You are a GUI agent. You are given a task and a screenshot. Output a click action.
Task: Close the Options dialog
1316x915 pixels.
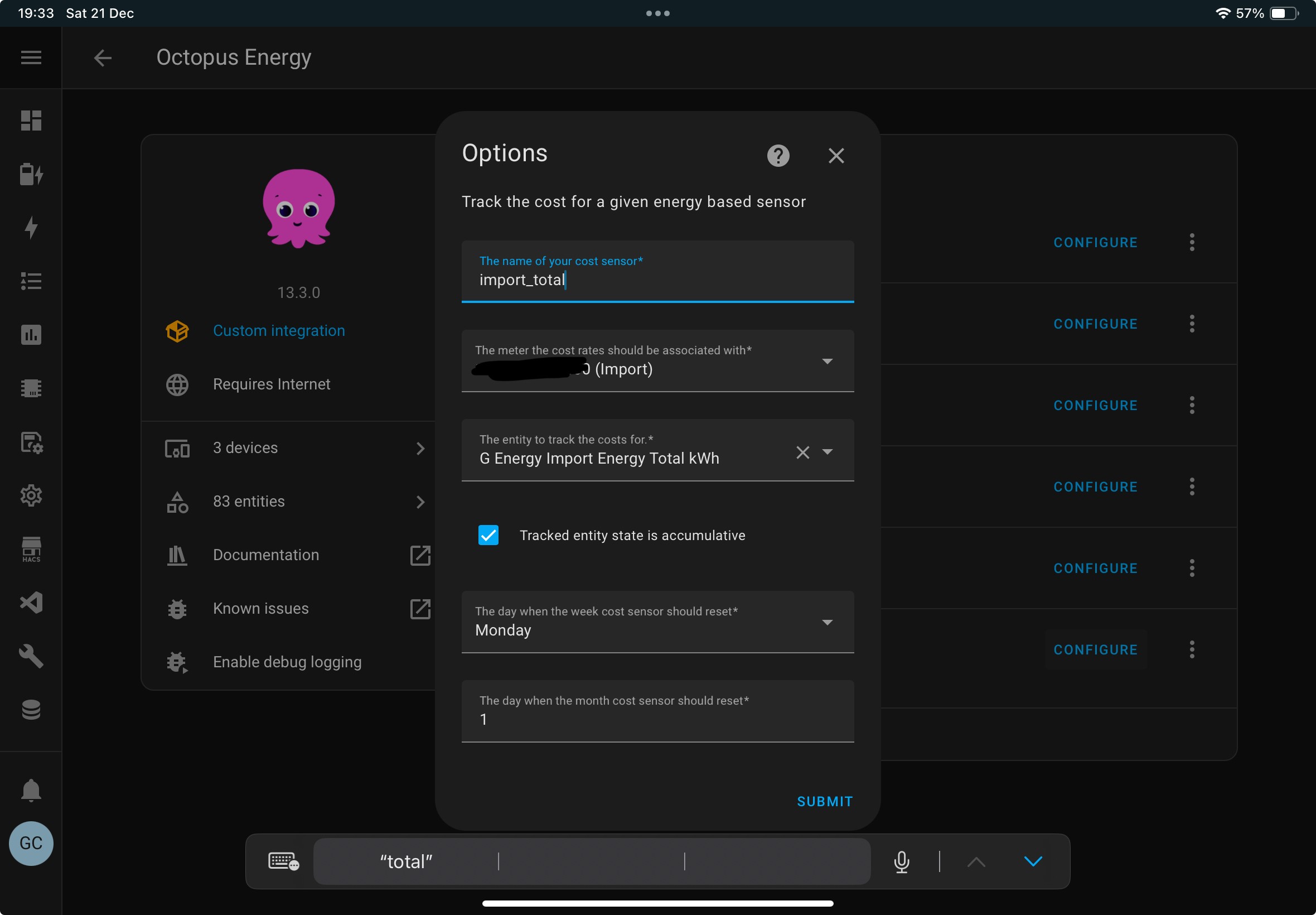pos(836,155)
